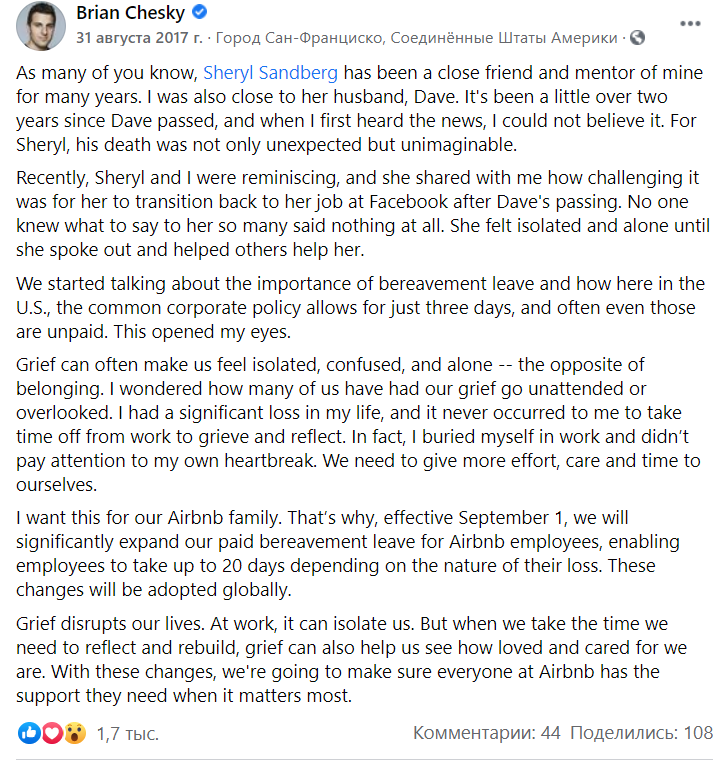Open Комментарии: 44 comments list

coord(487,732)
